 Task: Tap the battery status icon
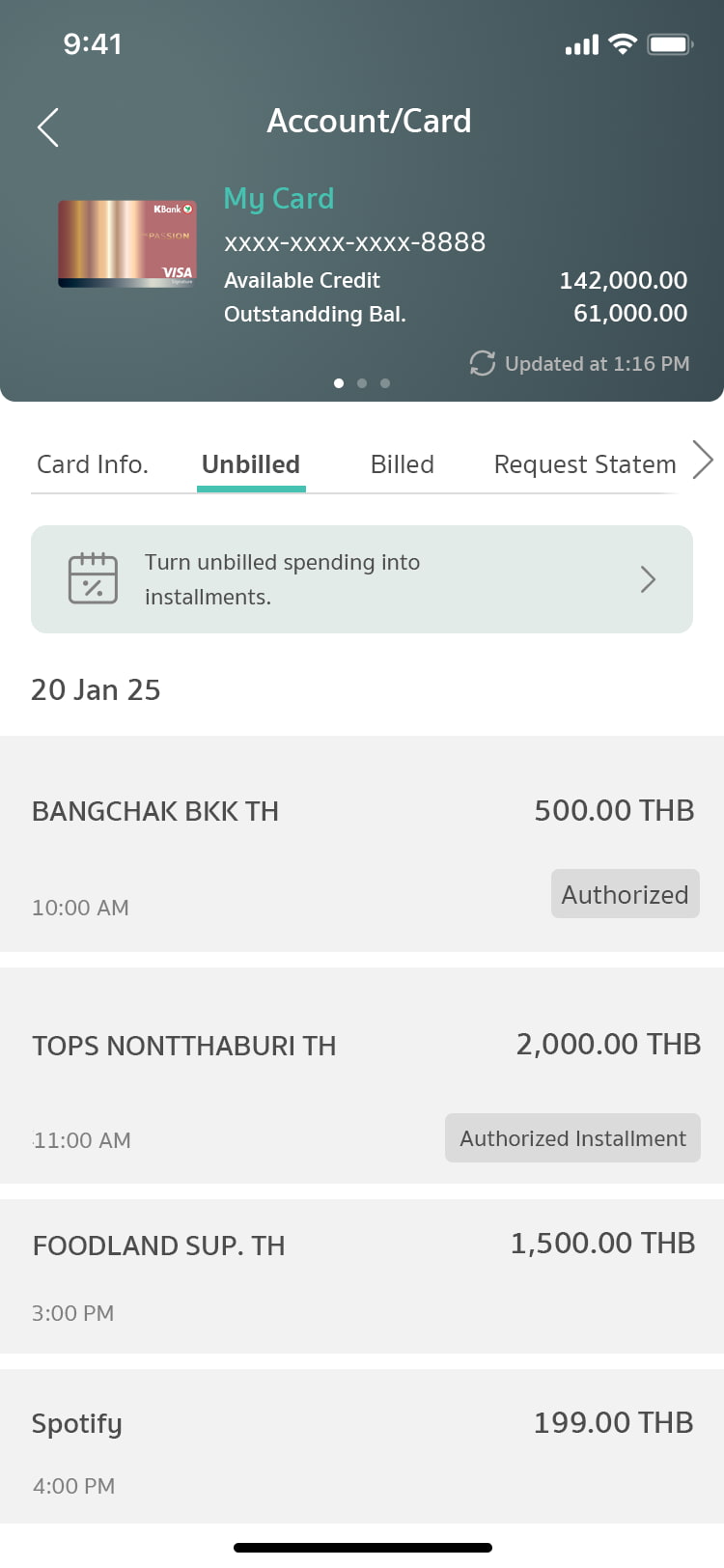[670, 44]
